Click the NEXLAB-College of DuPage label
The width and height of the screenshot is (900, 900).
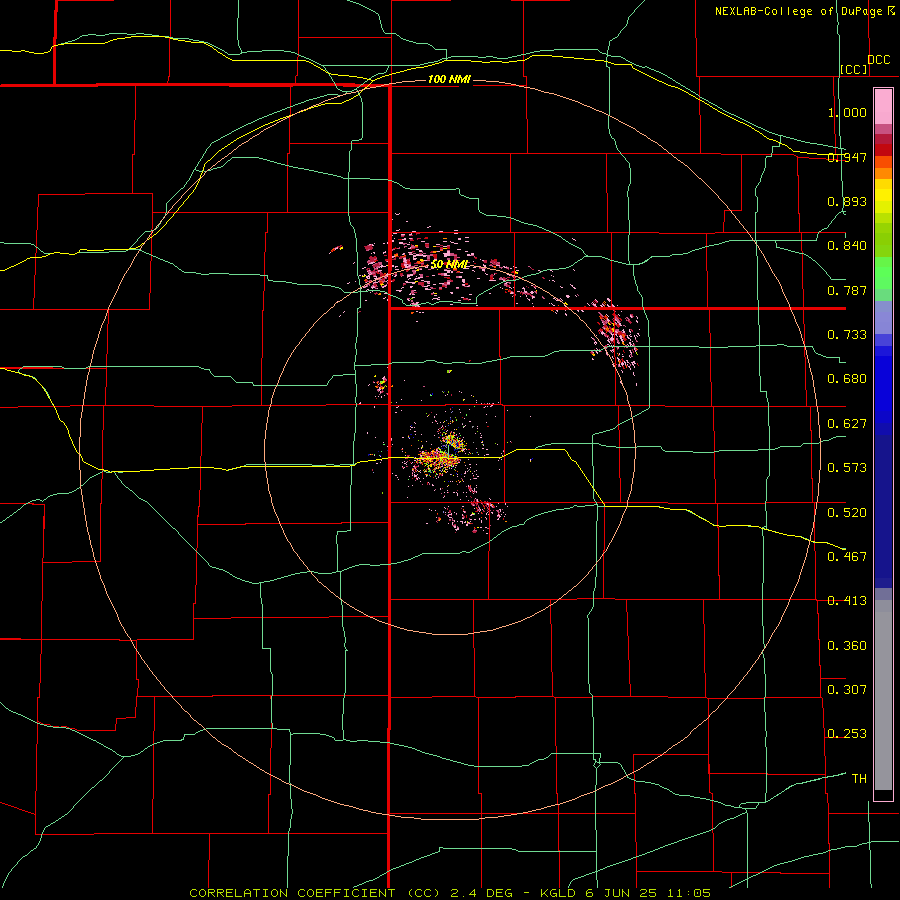coord(798,11)
